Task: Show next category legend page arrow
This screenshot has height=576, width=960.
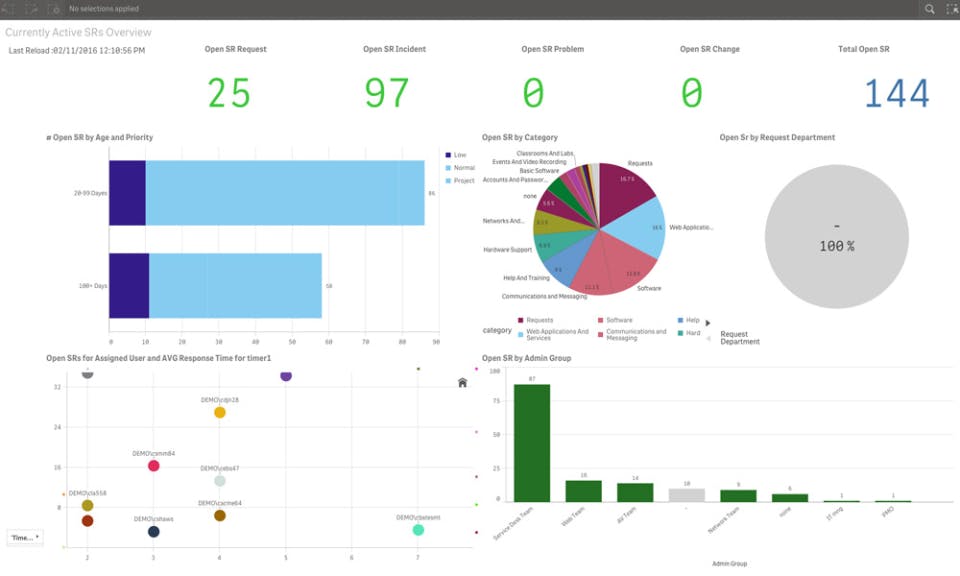Action: pos(708,323)
